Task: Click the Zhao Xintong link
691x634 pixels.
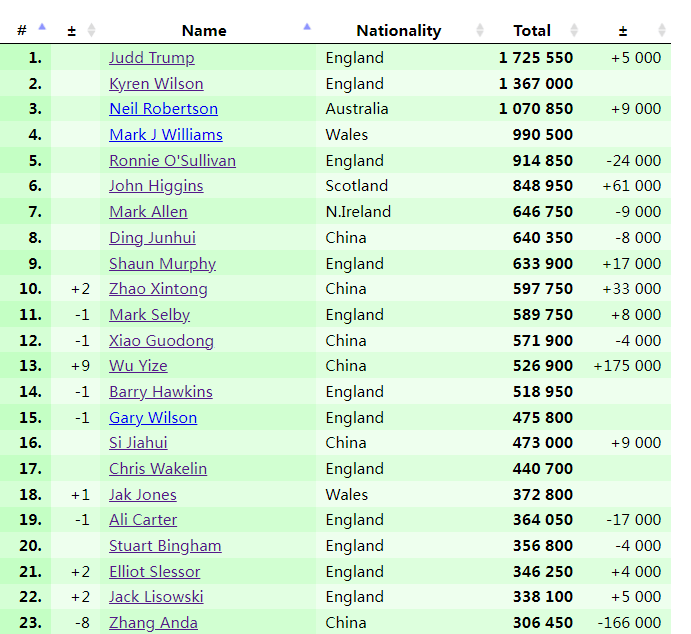Action: click(158, 289)
